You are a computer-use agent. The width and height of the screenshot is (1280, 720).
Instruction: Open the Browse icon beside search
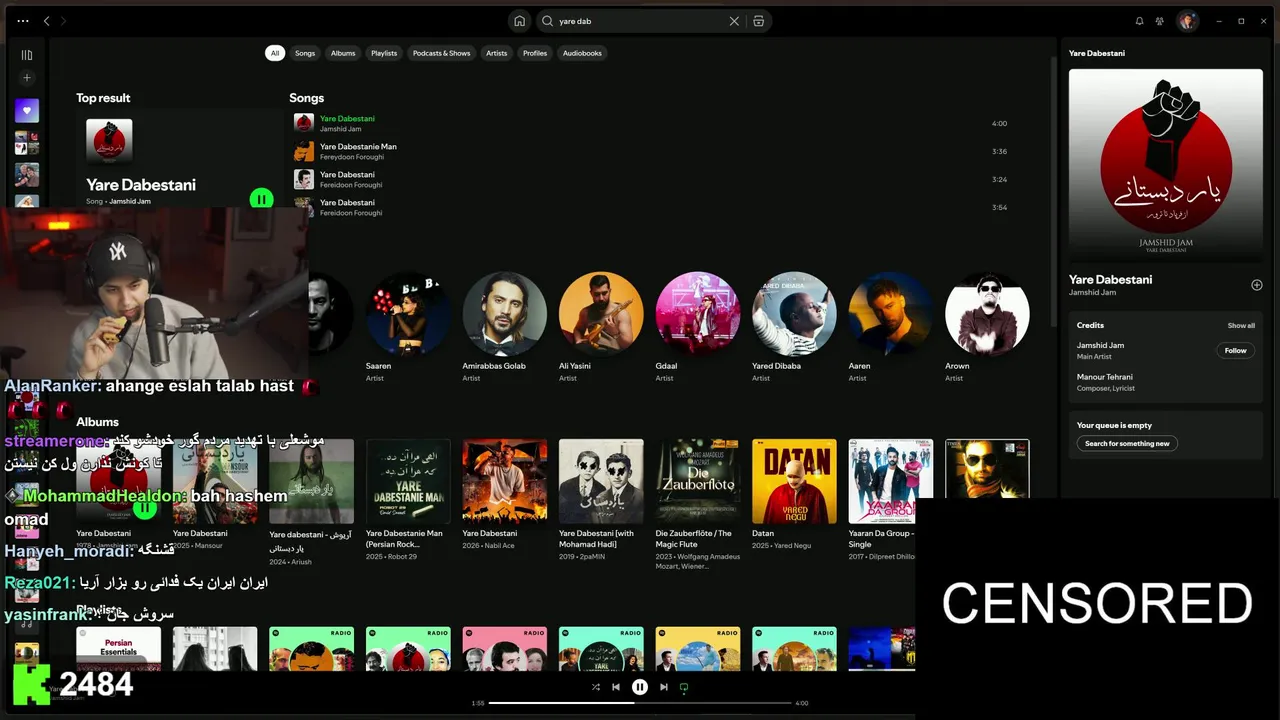pyautogui.click(x=759, y=21)
